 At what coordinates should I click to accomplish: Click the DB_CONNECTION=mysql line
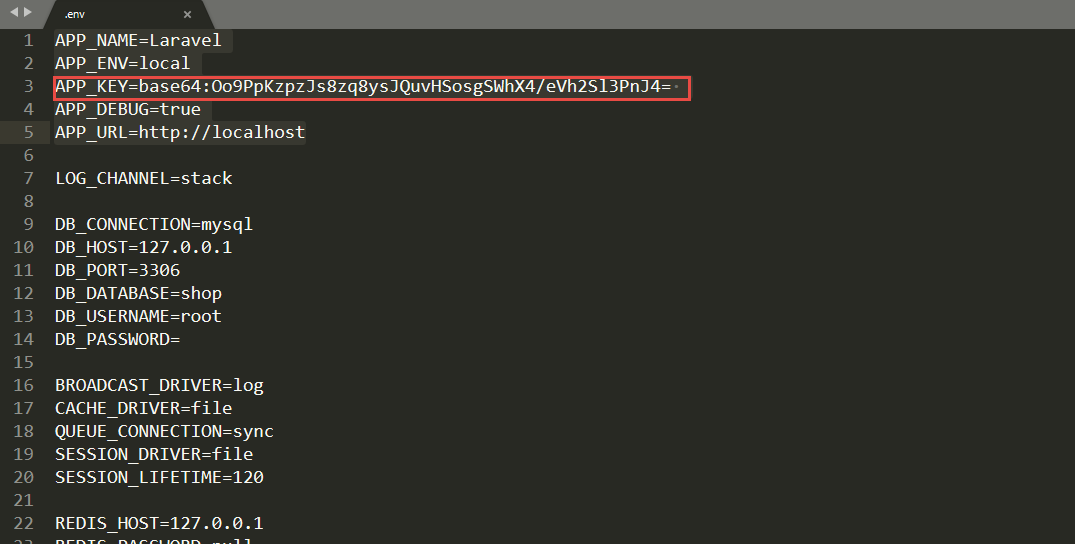click(154, 224)
